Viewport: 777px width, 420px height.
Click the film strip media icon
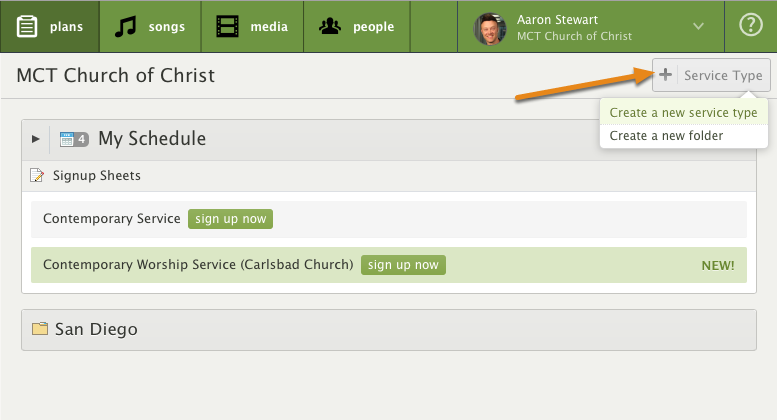tap(227, 26)
